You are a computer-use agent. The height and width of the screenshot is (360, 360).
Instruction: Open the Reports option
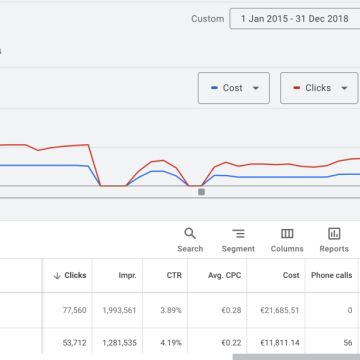[334, 240]
